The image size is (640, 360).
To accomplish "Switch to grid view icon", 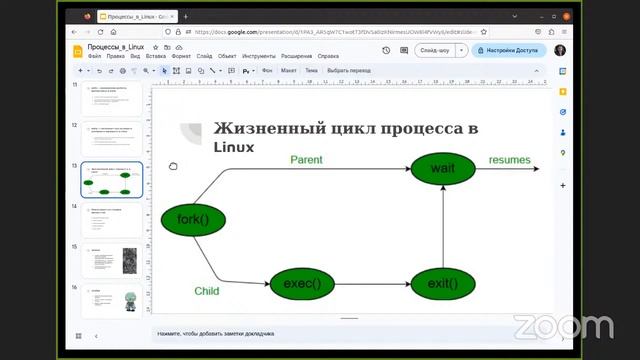I will click(x=78, y=336).
